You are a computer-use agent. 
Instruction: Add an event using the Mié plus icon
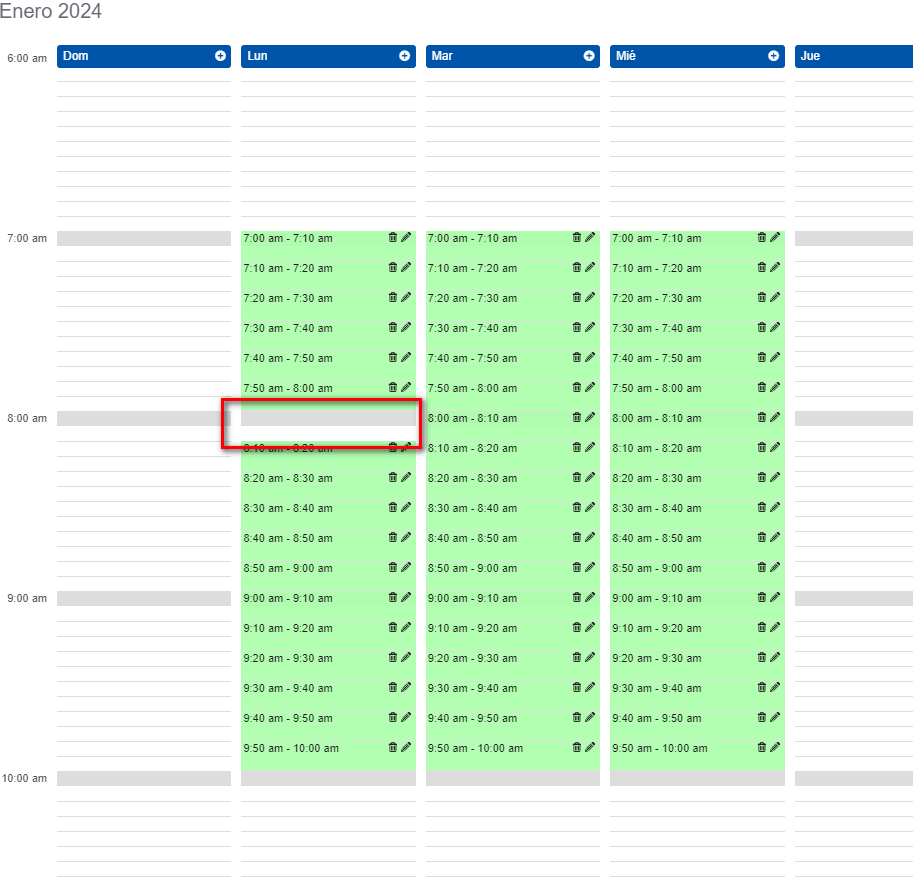point(771,56)
